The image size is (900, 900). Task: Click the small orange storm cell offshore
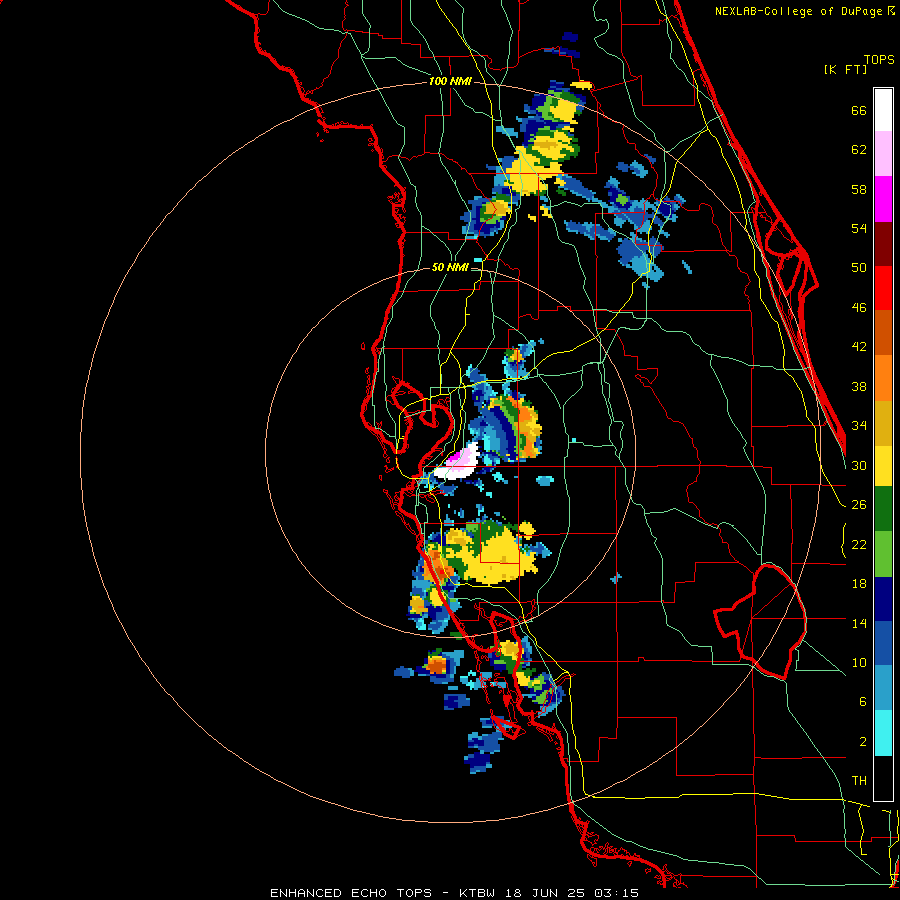point(436,665)
